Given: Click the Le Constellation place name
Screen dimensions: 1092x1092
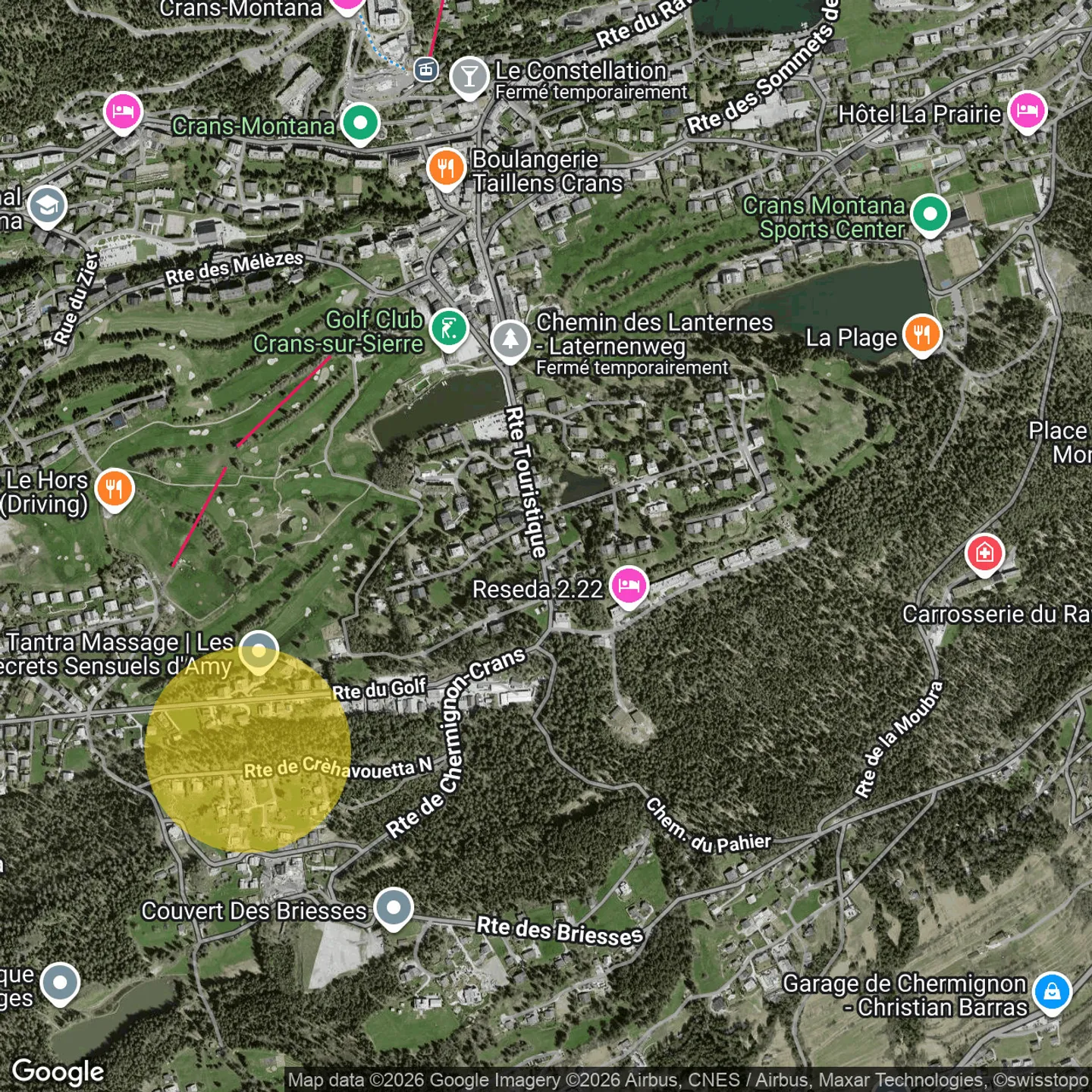Looking at the screenshot, I should tap(581, 71).
